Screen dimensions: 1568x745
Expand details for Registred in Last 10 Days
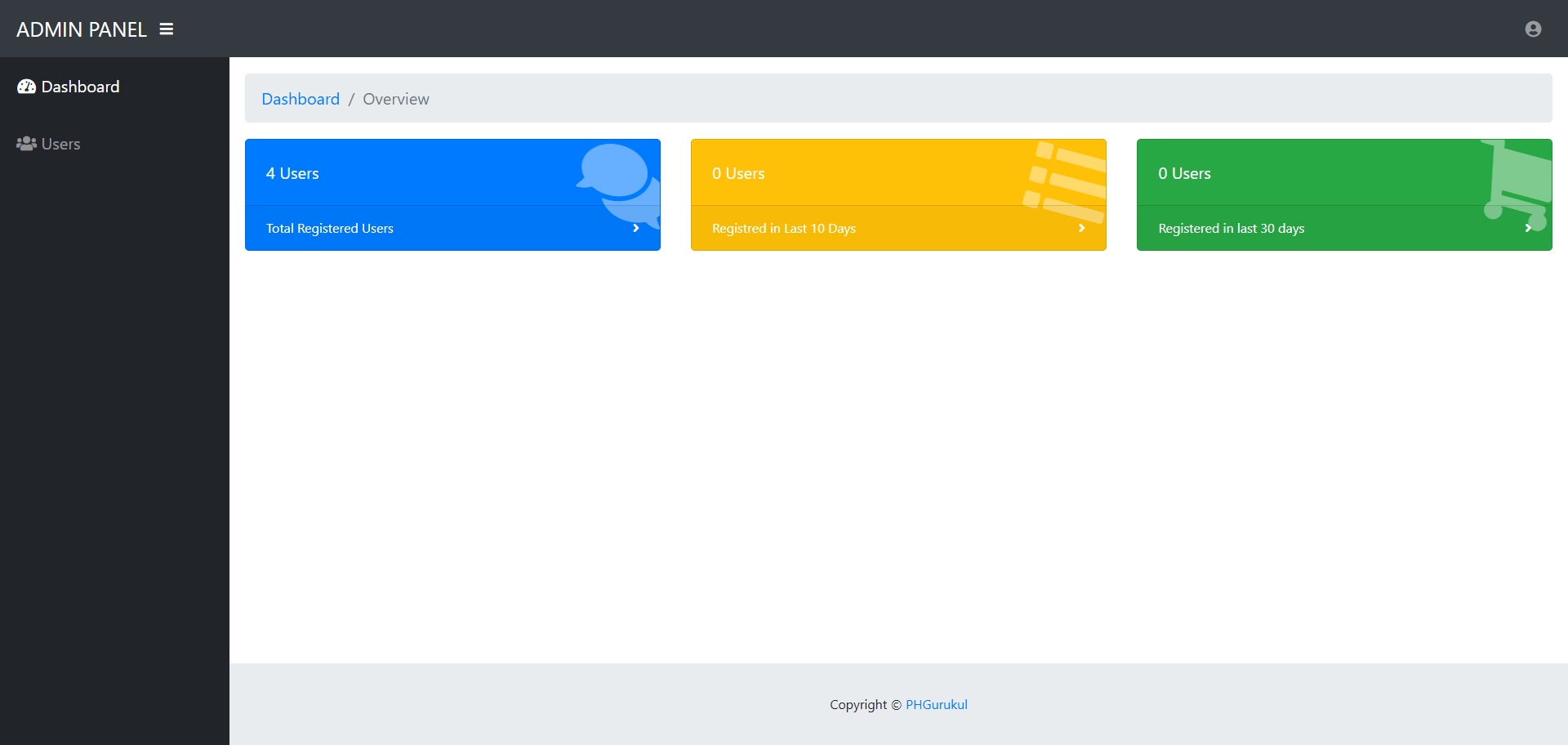coord(1082,228)
